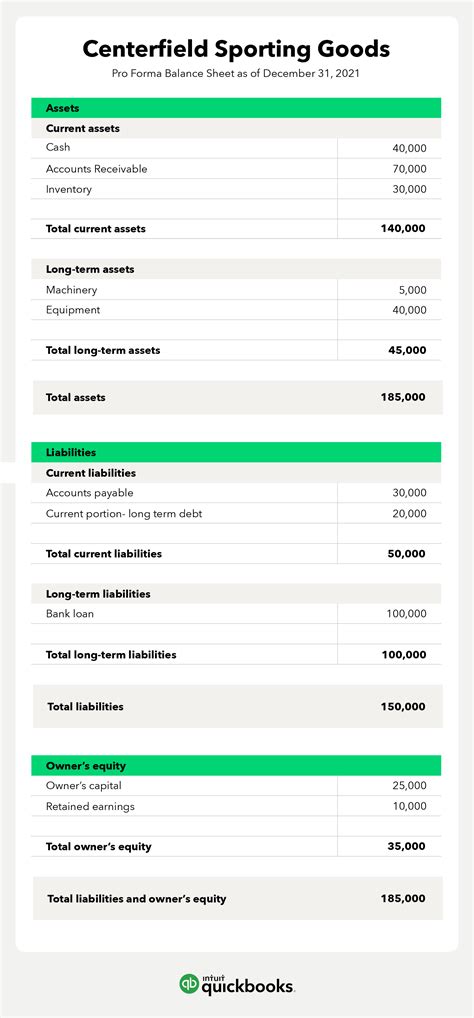Image resolution: width=474 pixels, height=1018 pixels.
Task: Select Total current assets 140,000 value
Action: 404,229
